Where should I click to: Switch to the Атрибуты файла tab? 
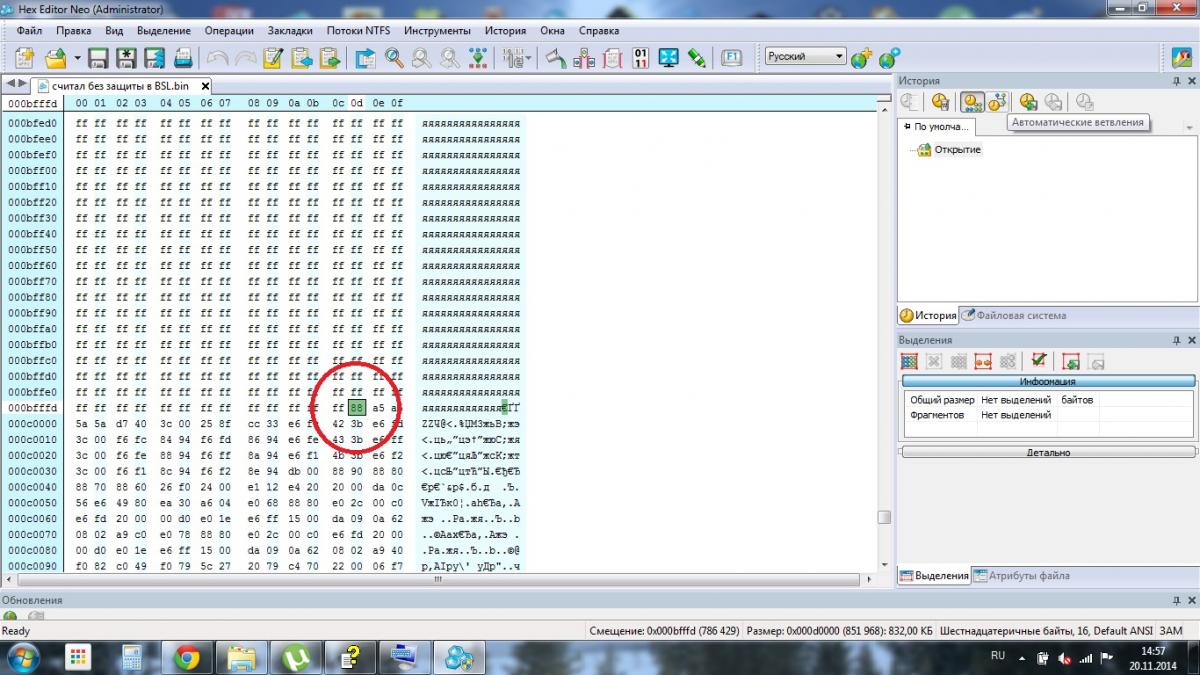1022,575
